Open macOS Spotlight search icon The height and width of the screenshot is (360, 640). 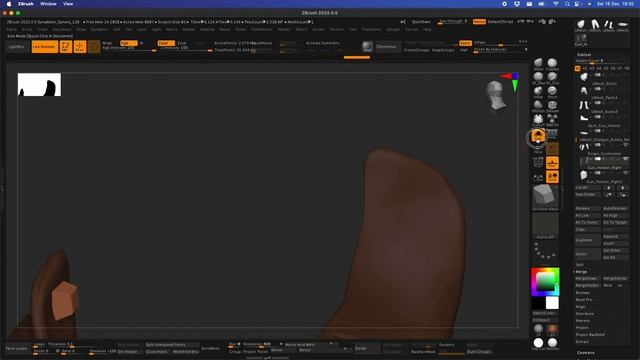(x=567, y=4)
